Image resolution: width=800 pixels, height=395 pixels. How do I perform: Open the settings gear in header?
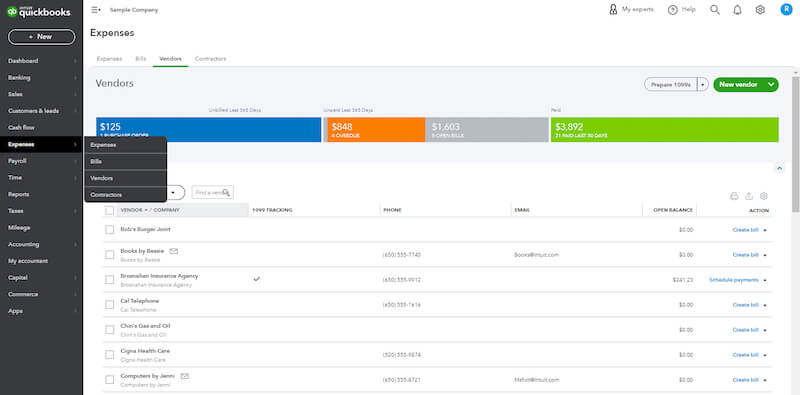760,10
